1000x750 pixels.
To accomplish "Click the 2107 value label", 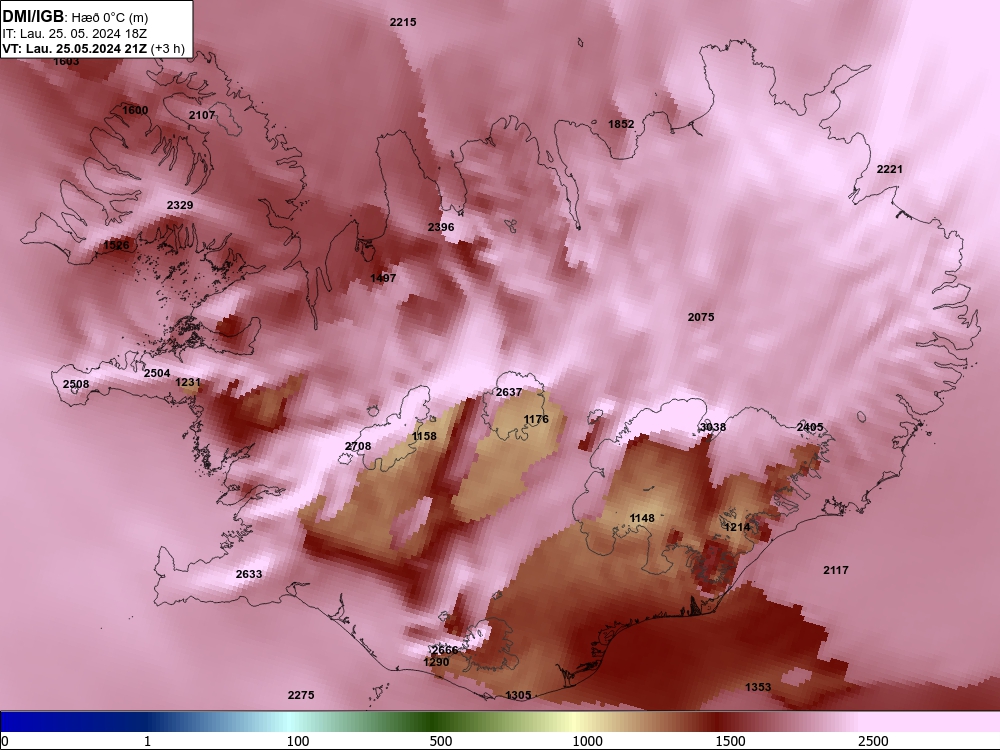I will [202, 115].
